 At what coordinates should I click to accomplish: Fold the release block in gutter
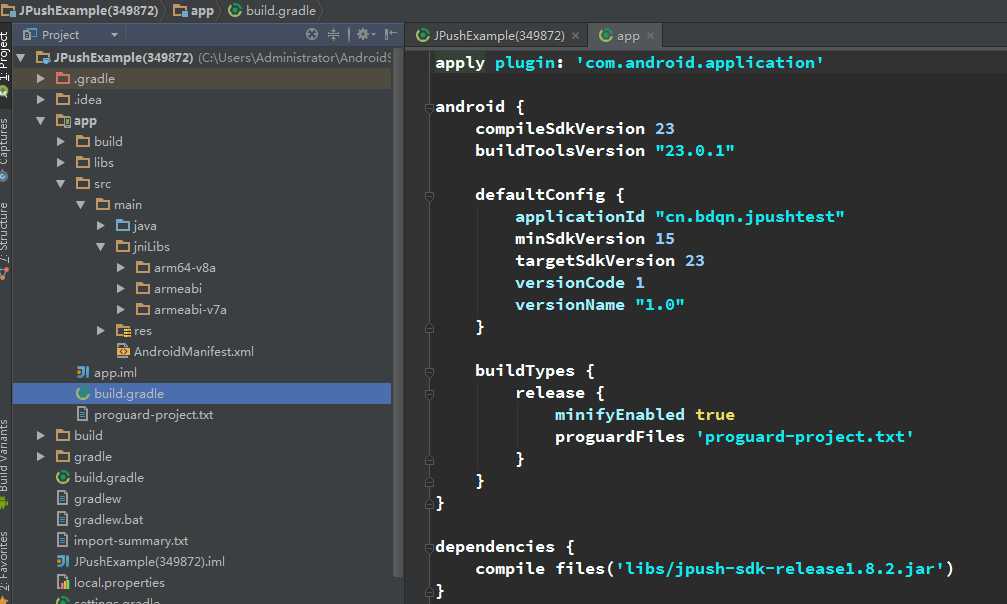[429, 393]
